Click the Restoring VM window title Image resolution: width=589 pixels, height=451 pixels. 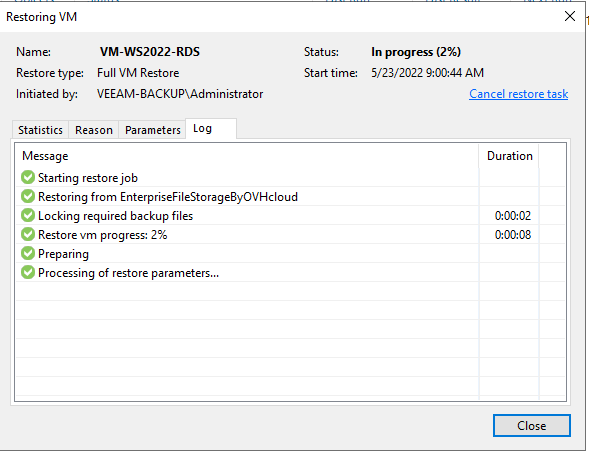pyautogui.click(x=41, y=17)
